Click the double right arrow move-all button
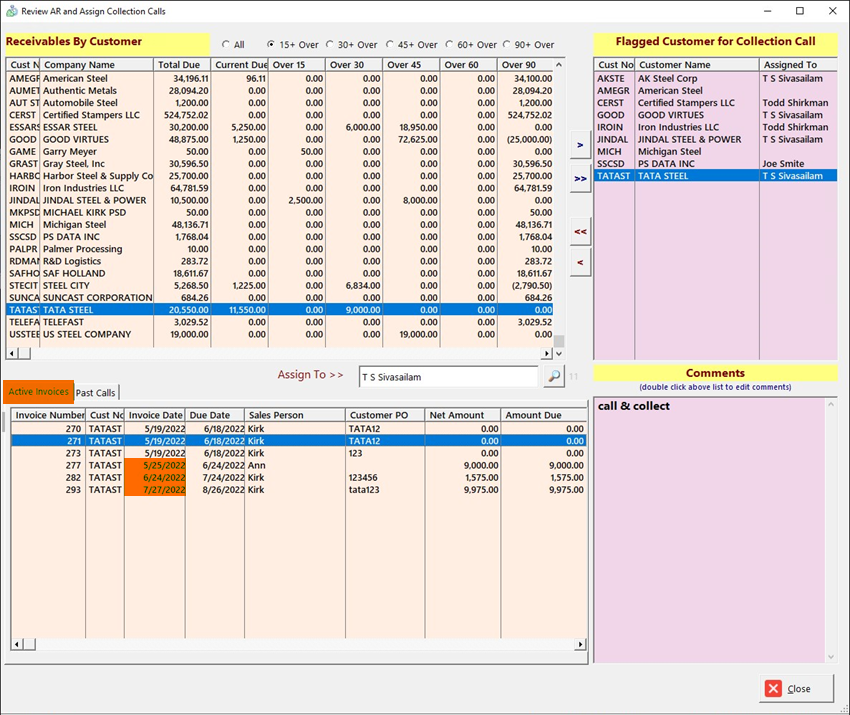 tap(580, 177)
